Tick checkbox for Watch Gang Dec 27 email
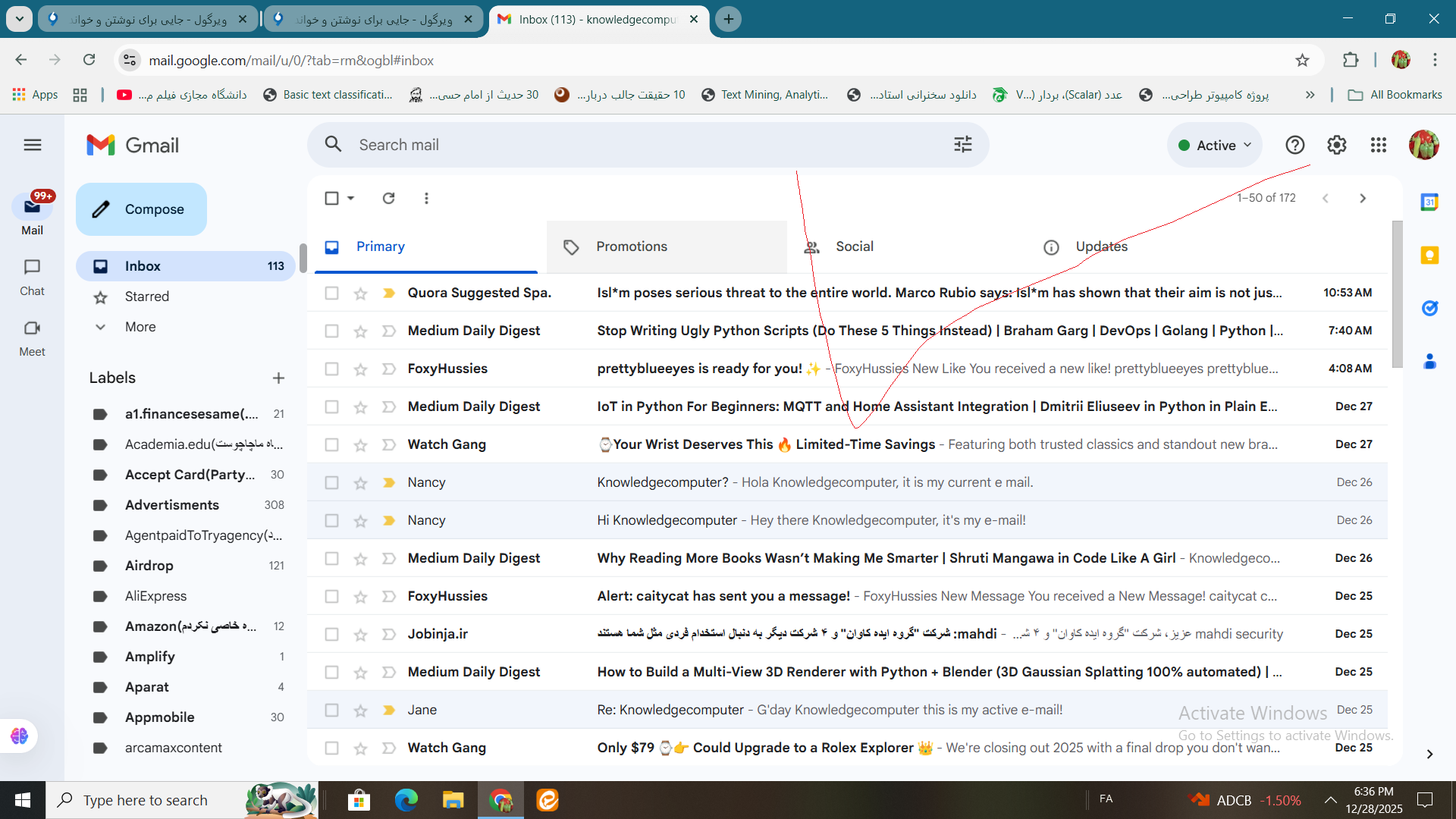 point(331,445)
